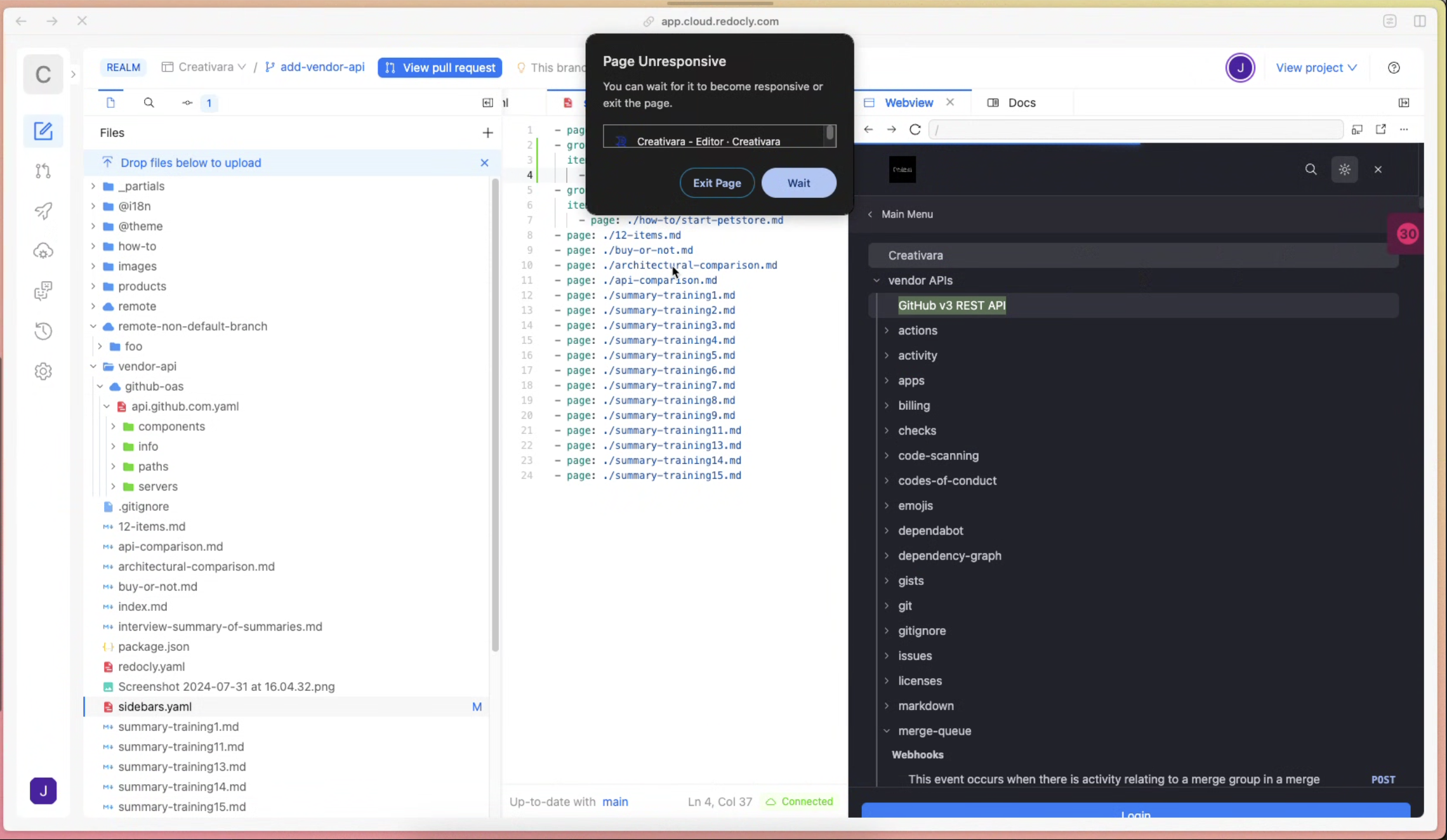The image size is (1447, 840).
Task: Click the main branch link in status bar
Action: click(x=615, y=802)
